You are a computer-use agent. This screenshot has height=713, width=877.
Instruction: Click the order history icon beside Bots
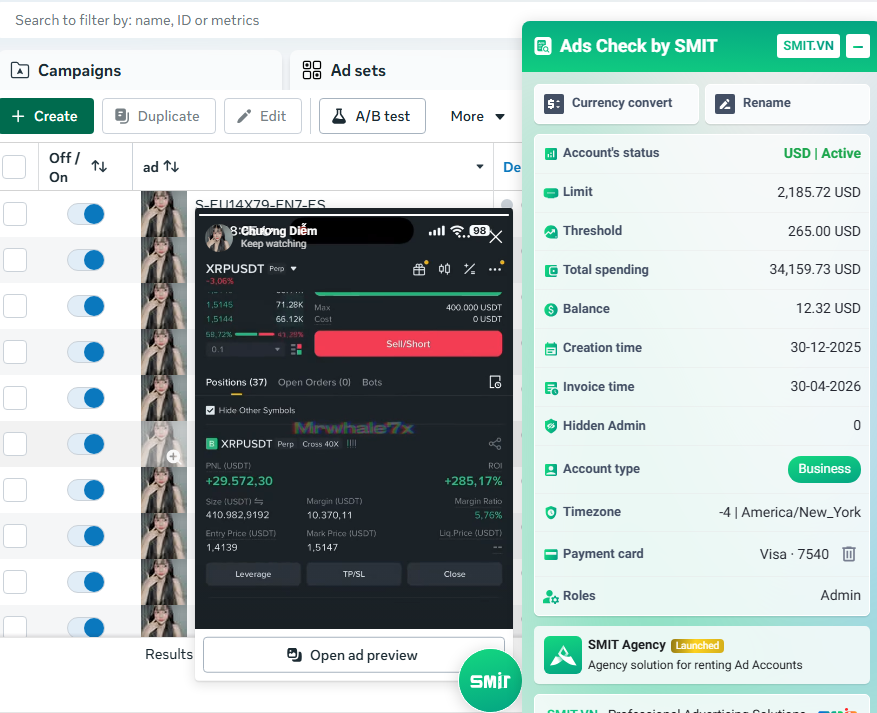point(495,382)
